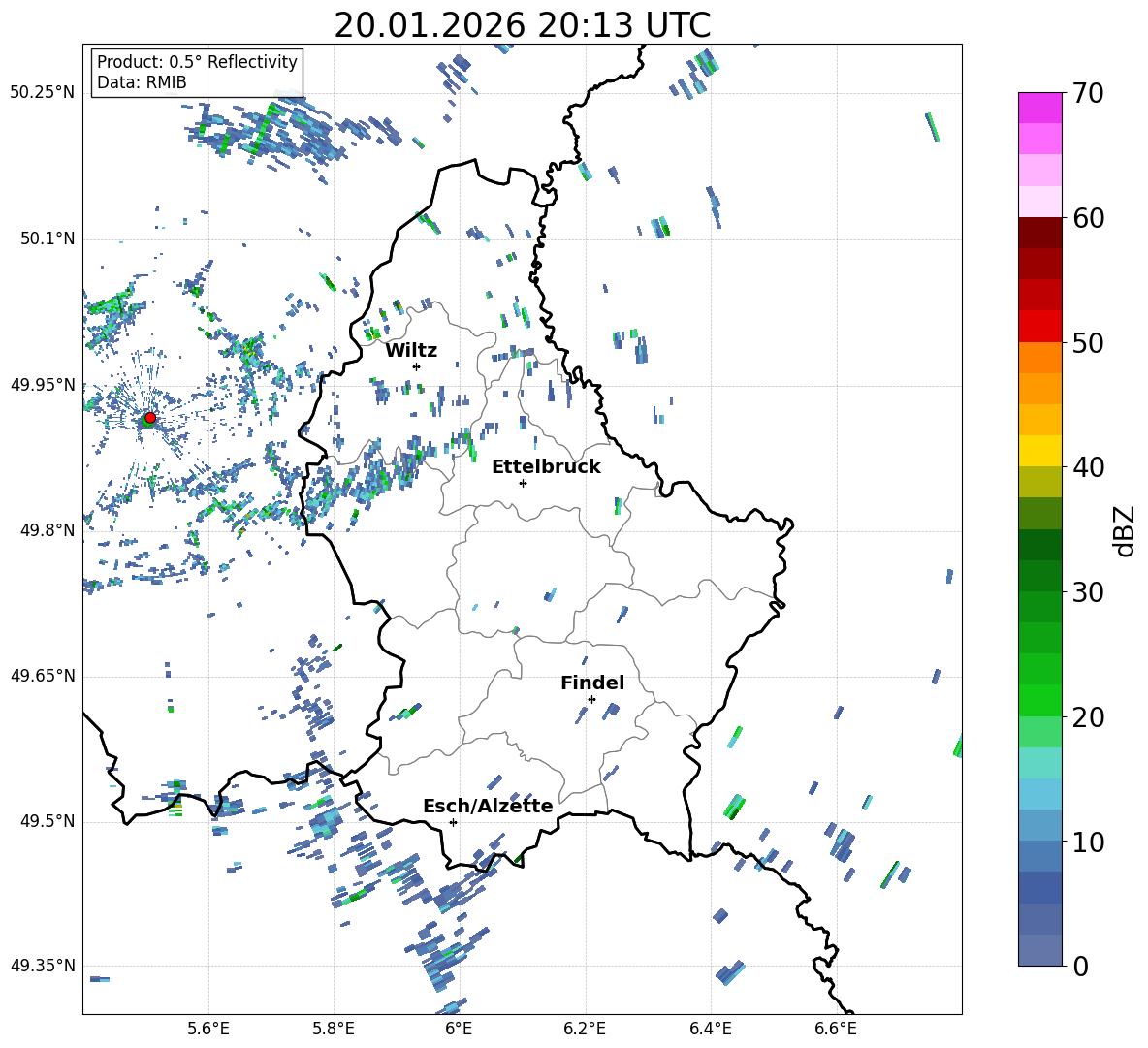The height and width of the screenshot is (1048, 1148).
Task: Click the 49.35°N latitude label
Action: 43,966
